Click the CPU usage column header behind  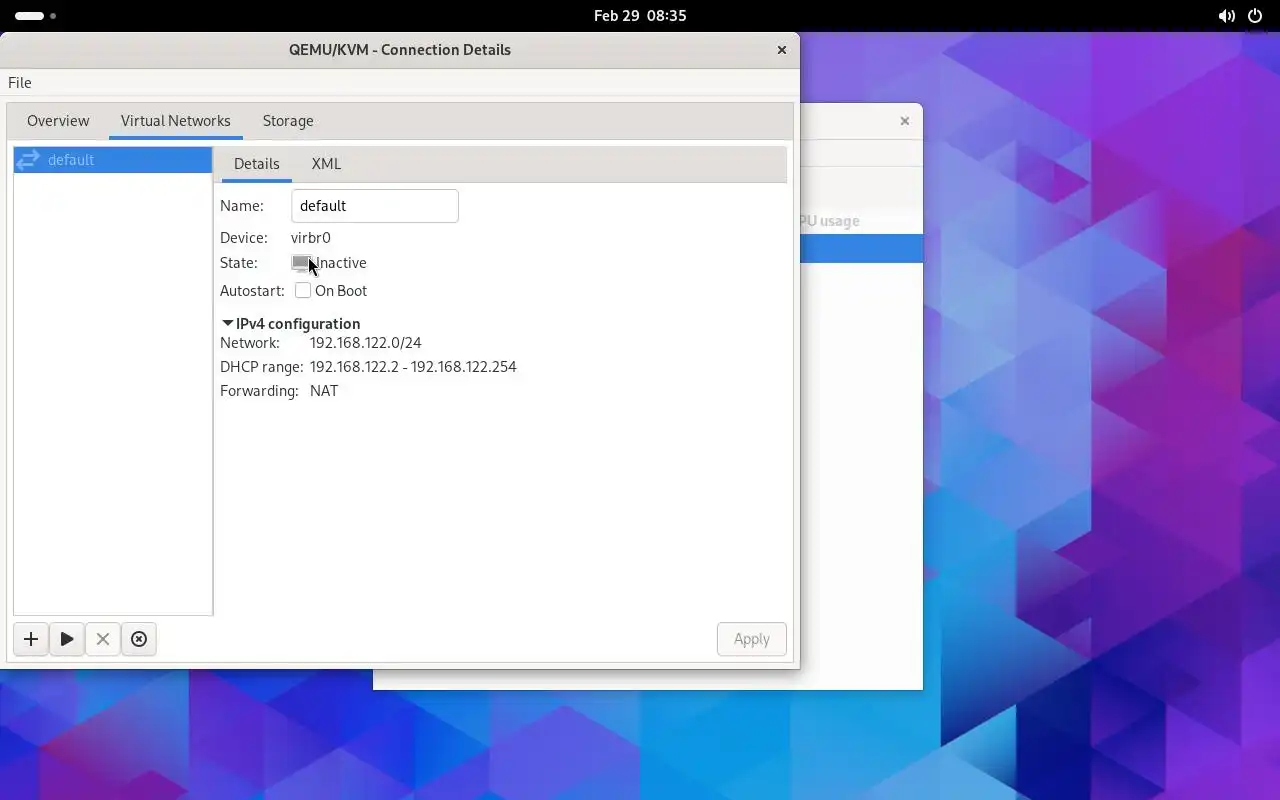coord(830,221)
